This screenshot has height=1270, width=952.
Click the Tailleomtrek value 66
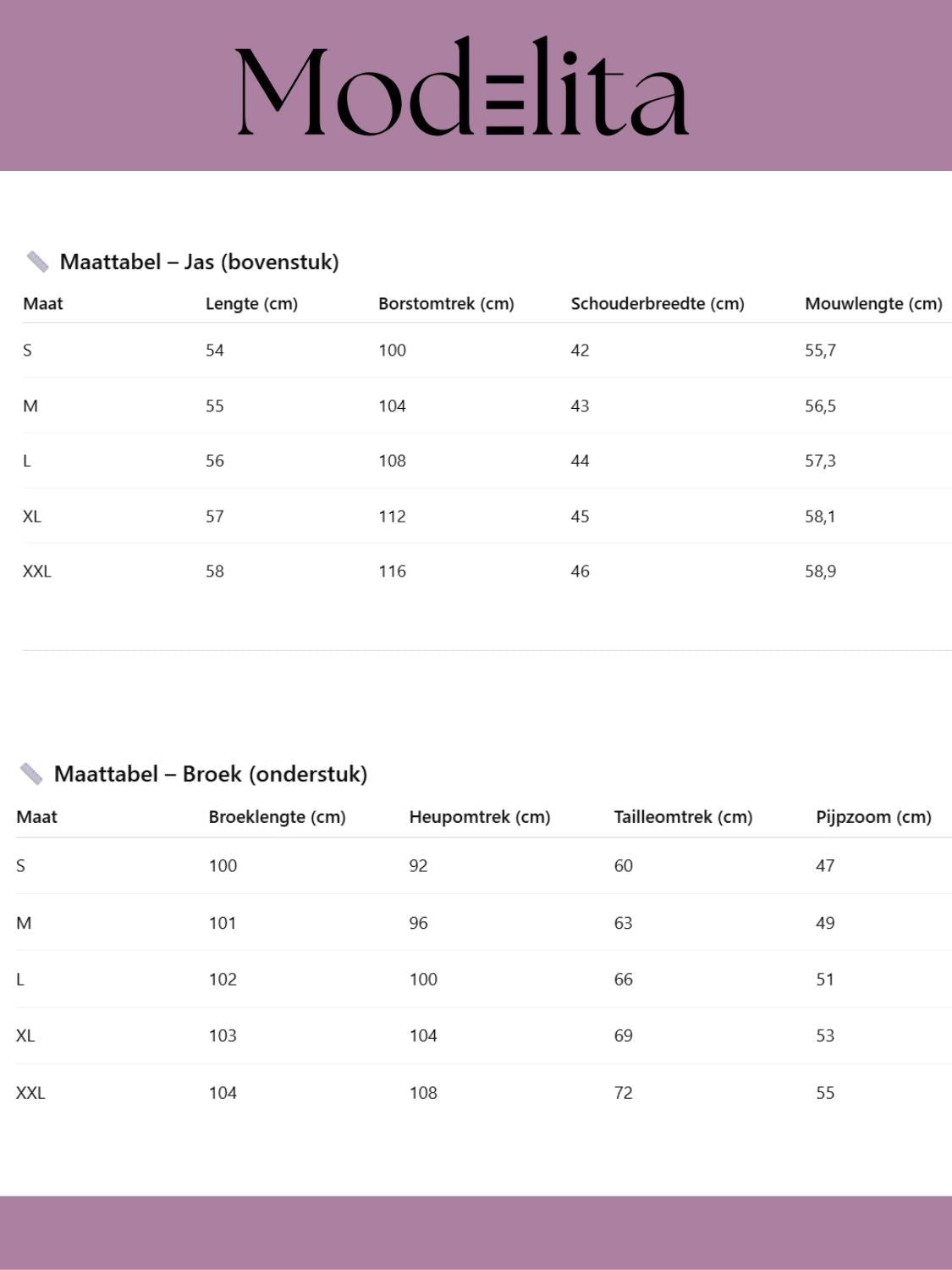click(x=623, y=980)
